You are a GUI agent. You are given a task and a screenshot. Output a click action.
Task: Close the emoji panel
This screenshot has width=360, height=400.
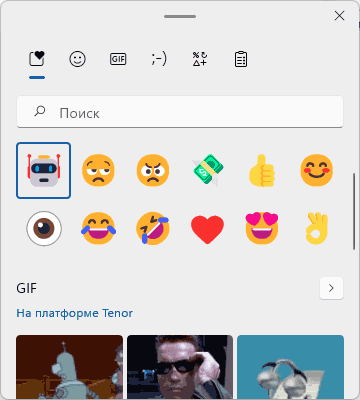[339, 16]
